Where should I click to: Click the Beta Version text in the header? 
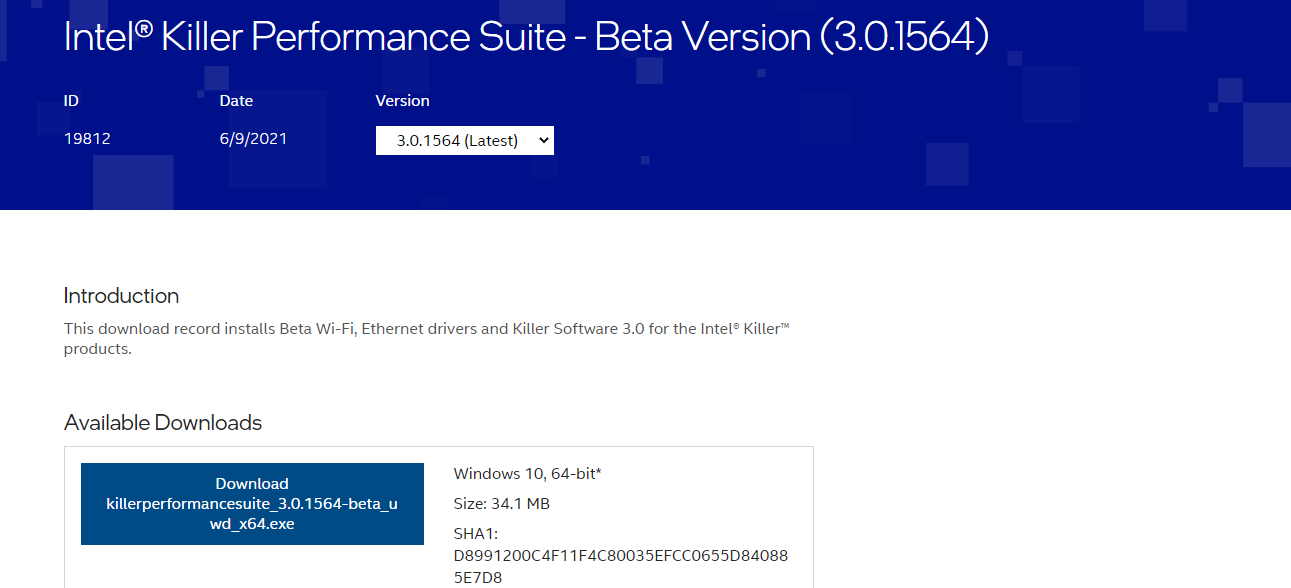pyautogui.click(x=702, y=37)
